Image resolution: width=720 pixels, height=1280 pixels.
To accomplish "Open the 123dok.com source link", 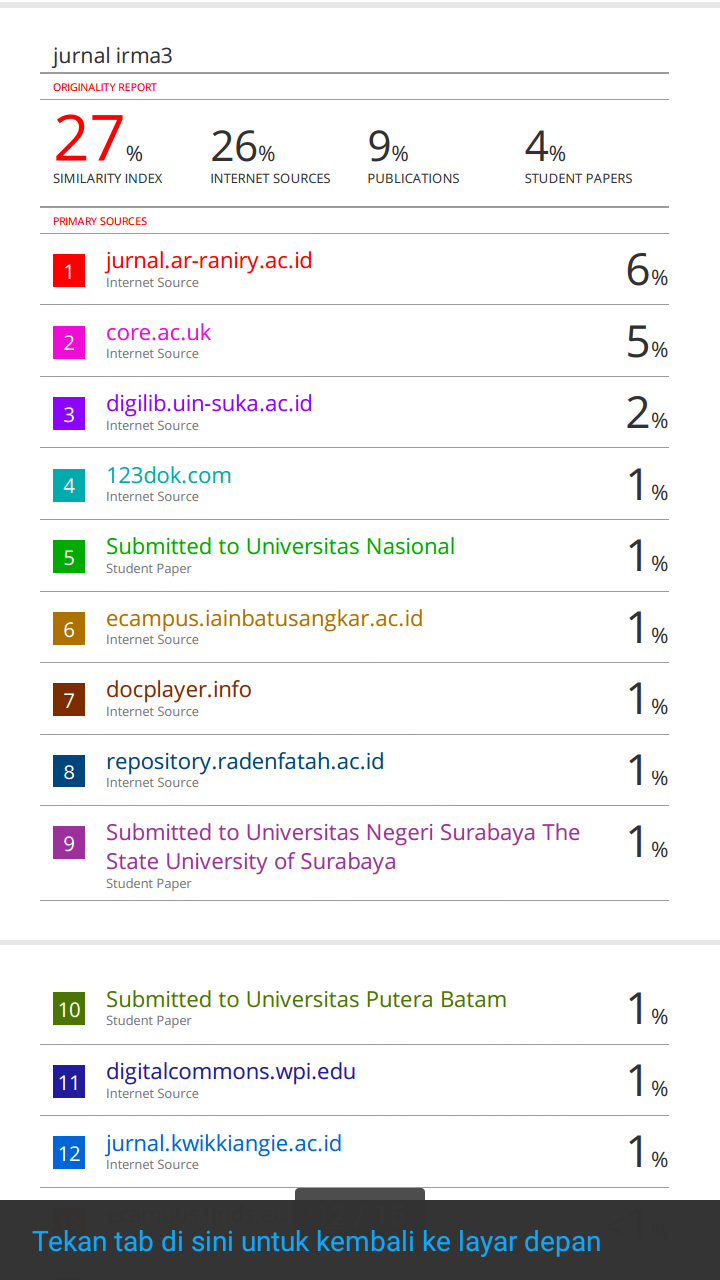I will pyautogui.click(x=169, y=476).
